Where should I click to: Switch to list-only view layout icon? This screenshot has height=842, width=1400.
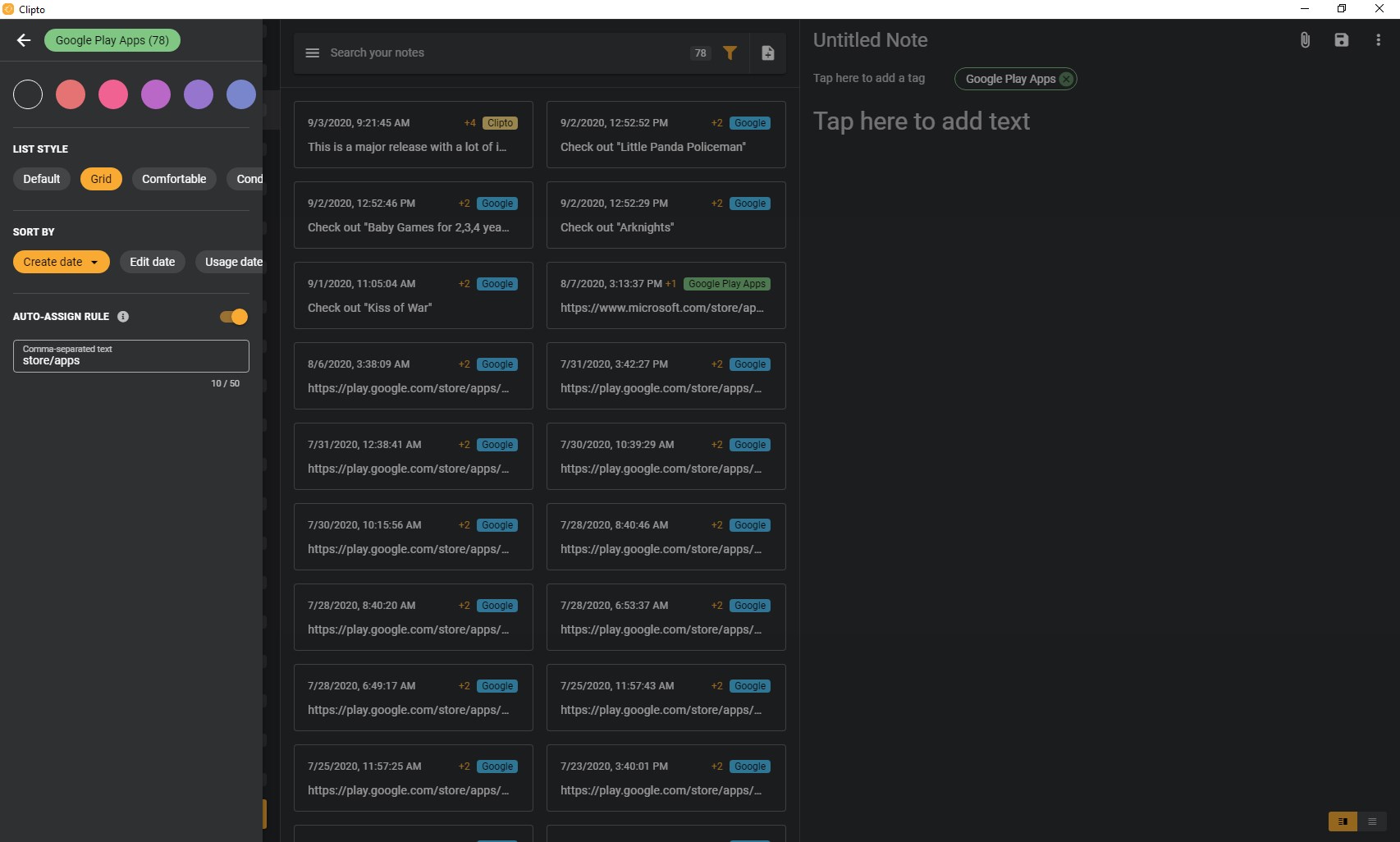pos(1372,821)
